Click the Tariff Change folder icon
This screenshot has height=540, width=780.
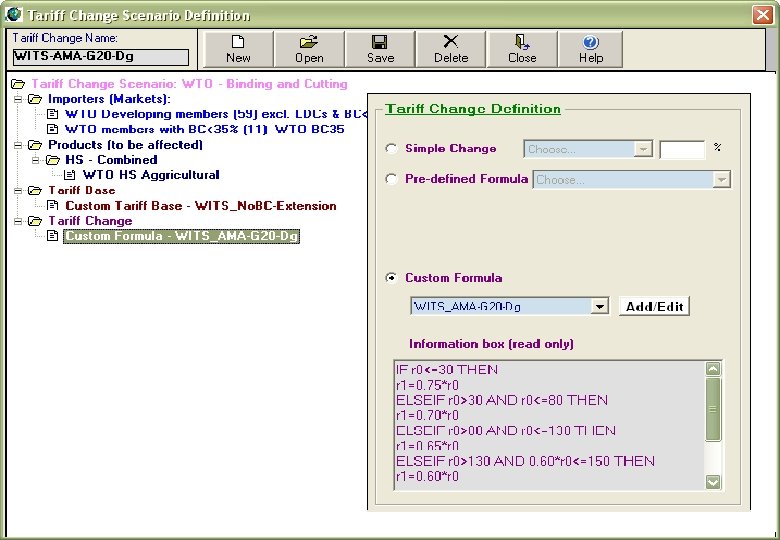click(x=35, y=221)
